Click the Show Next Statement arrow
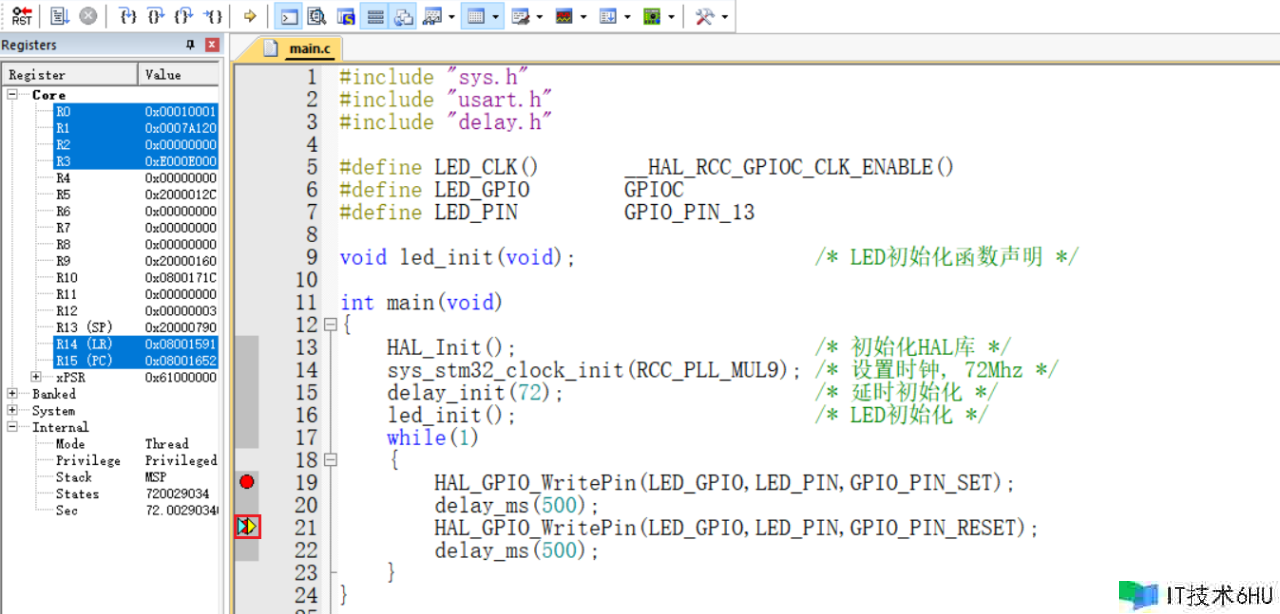 (x=250, y=16)
